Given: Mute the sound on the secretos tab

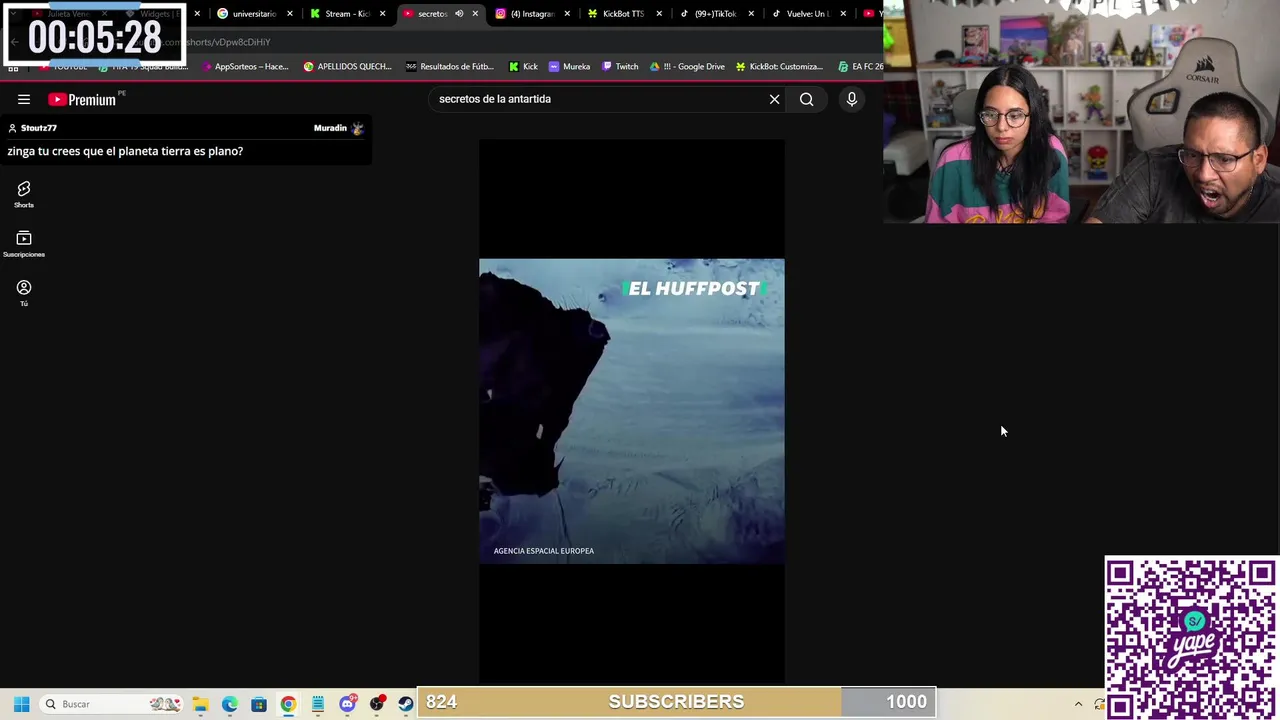Looking at the screenshot, I should (459, 14).
